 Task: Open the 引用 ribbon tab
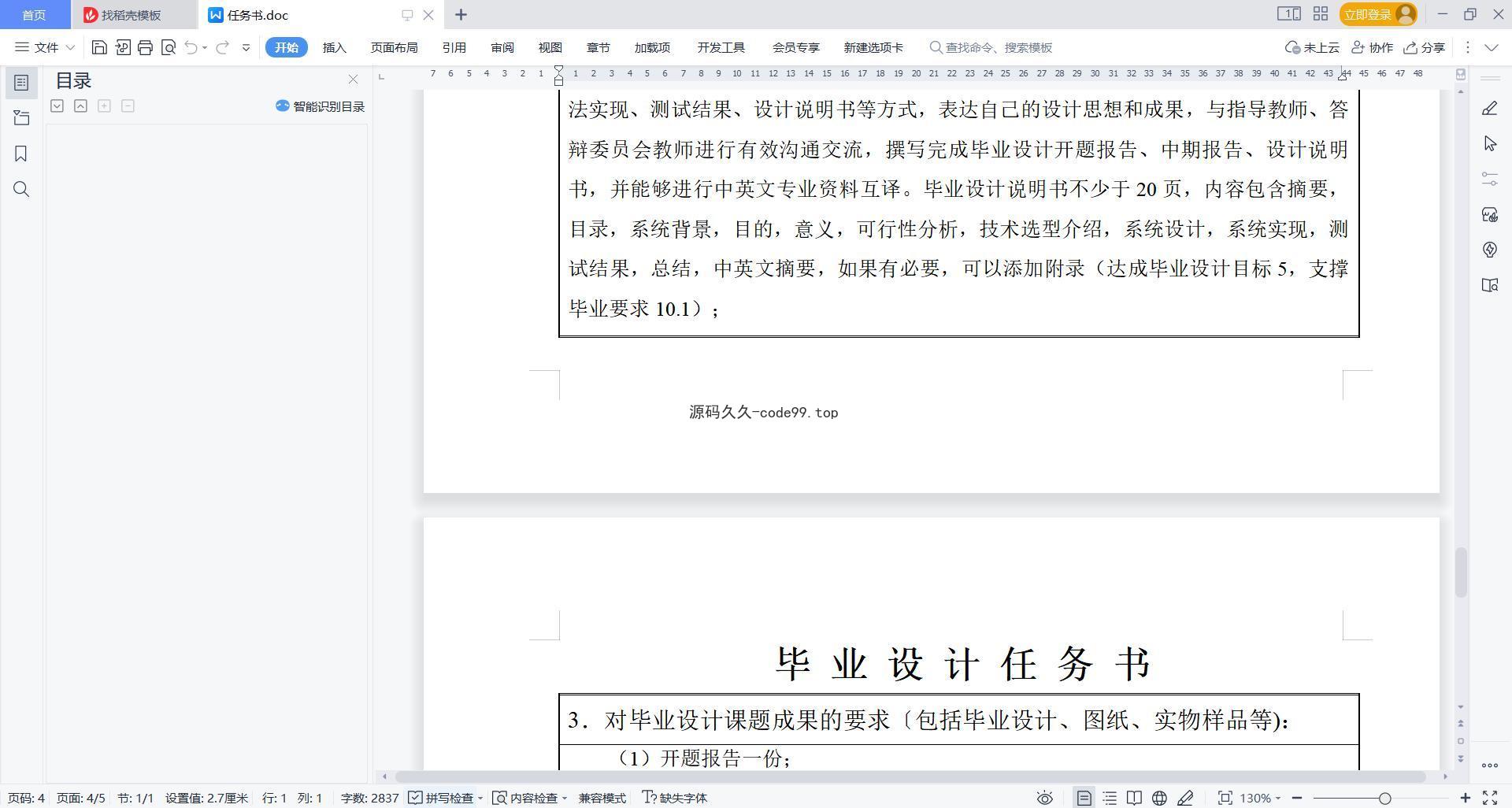coord(454,47)
